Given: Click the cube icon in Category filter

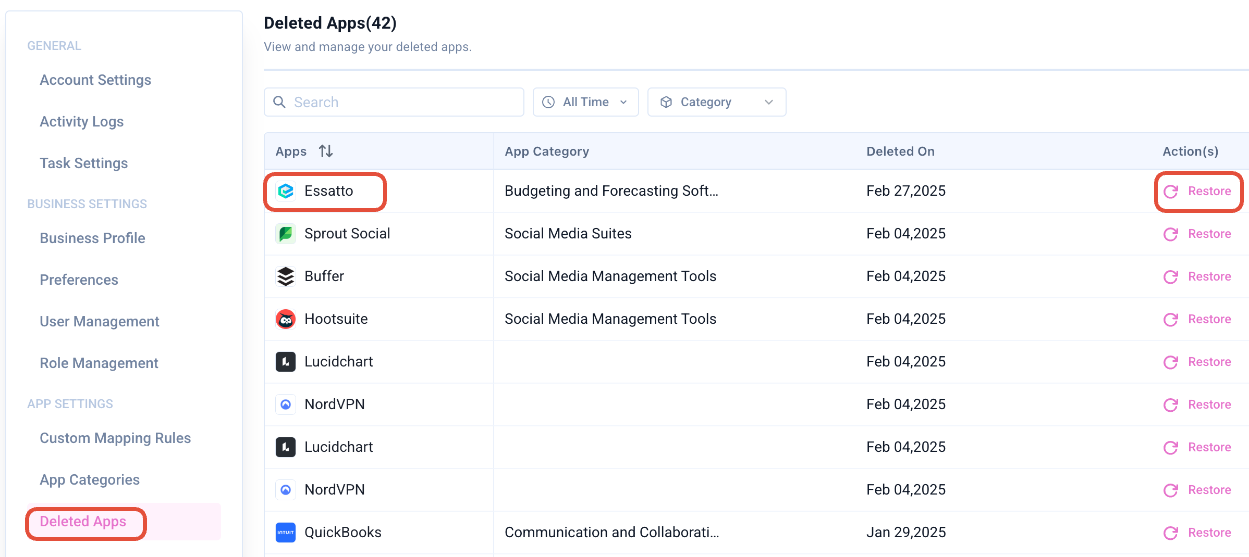Looking at the screenshot, I should point(666,102).
